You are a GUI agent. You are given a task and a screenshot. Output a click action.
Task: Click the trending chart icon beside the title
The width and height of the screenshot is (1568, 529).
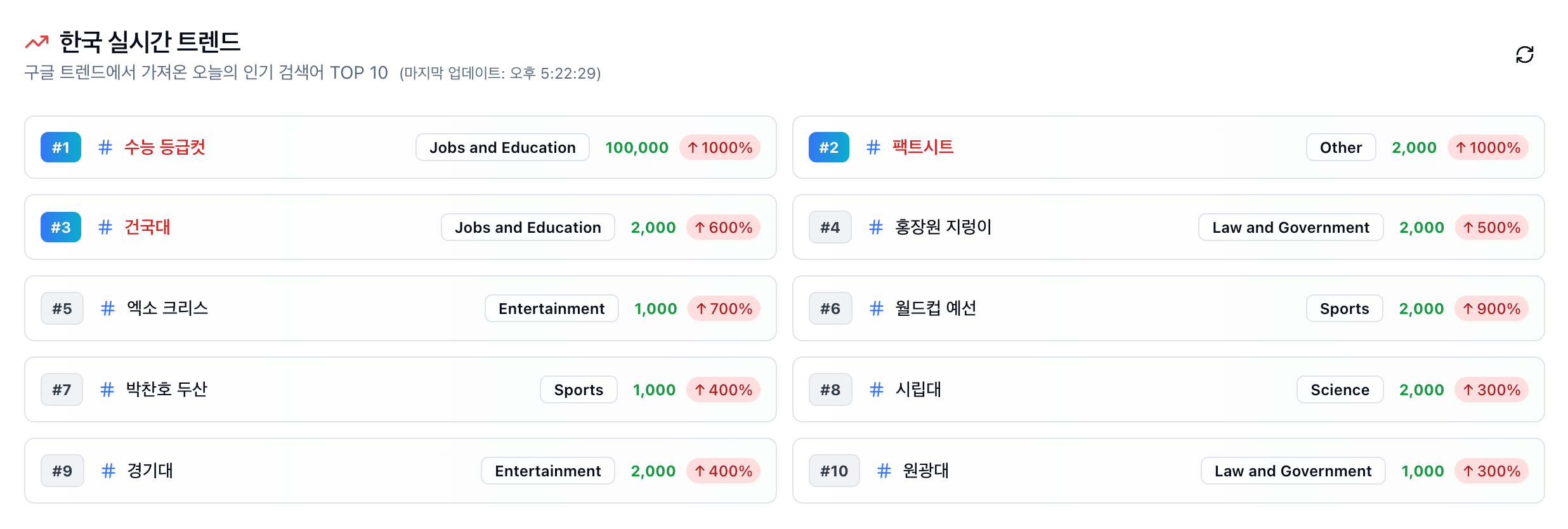pos(37,41)
